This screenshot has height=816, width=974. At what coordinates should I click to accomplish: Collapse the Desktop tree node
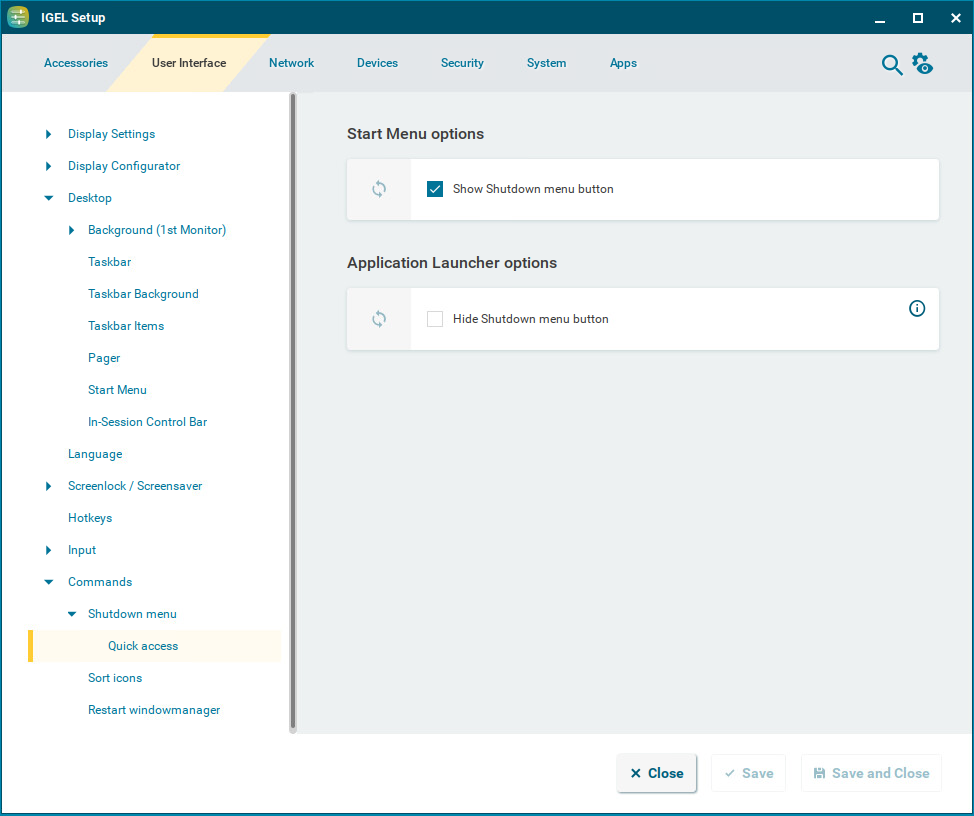tap(49, 198)
